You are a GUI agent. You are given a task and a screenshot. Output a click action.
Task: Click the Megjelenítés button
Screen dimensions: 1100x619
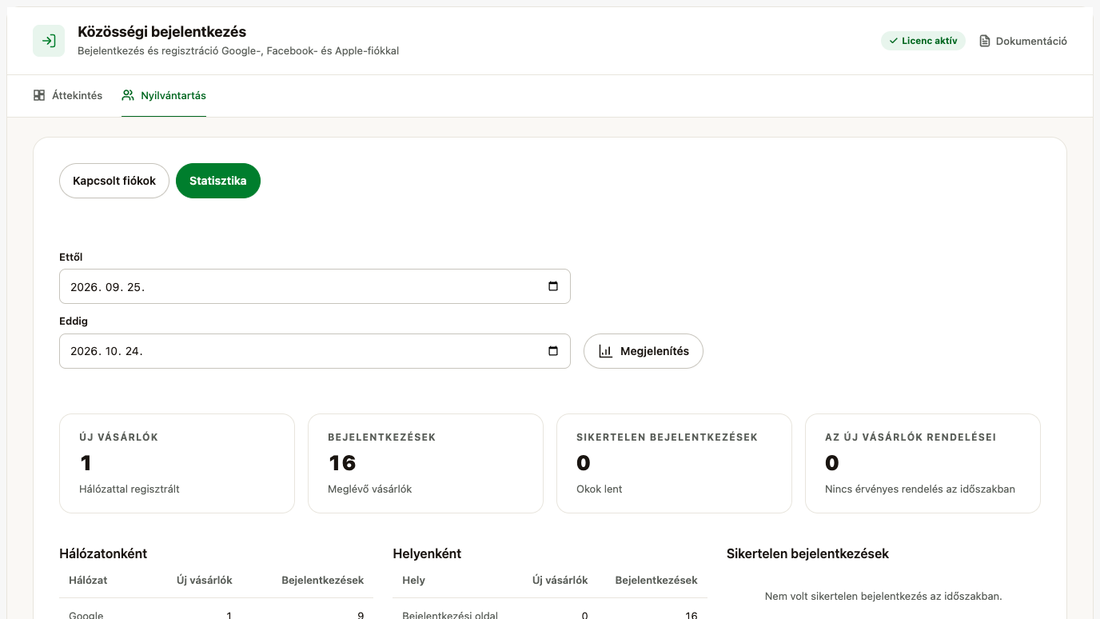click(x=643, y=351)
